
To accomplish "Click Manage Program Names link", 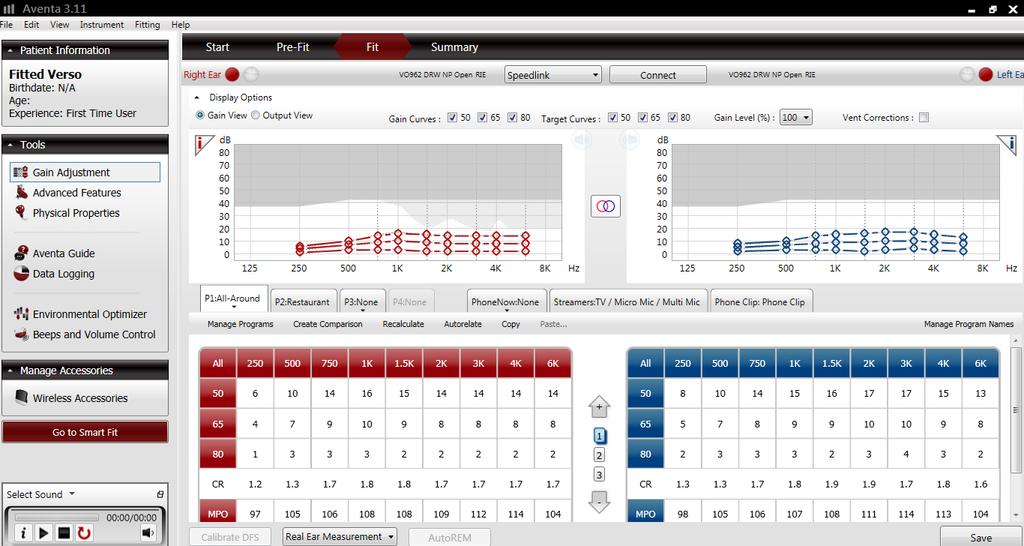I will (x=968, y=324).
